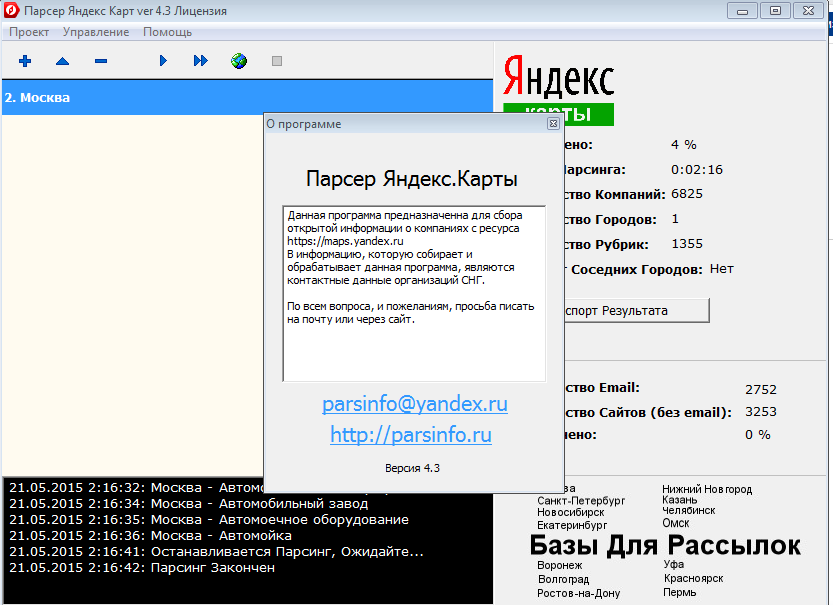Click the log entry Парсинг Закончен
The width and height of the screenshot is (833, 605).
[x=140, y=567]
